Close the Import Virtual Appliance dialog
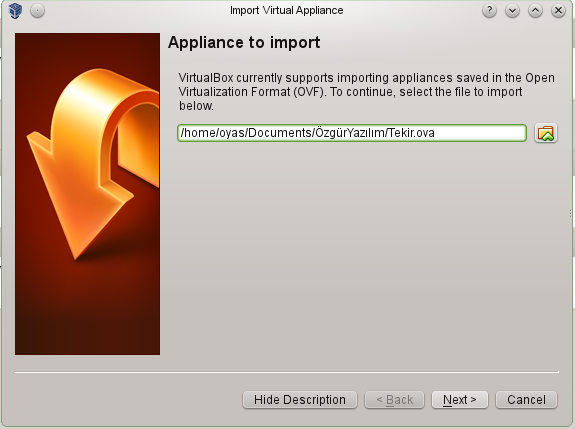This screenshot has height=429, width=575. (x=558, y=11)
